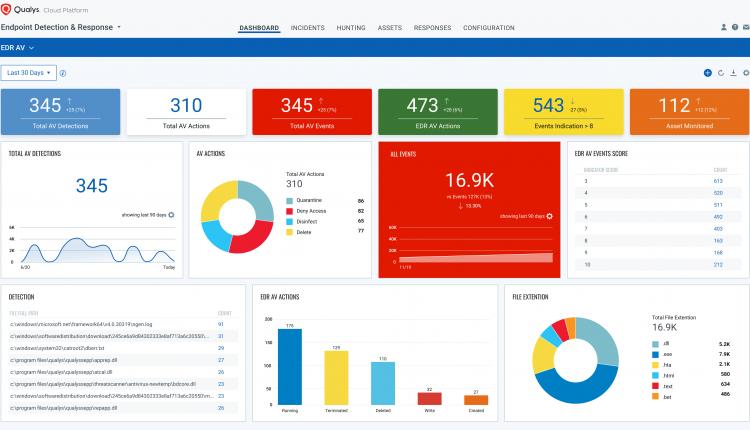Click the Delete legend color swatch
This screenshot has height=430, width=750.
click(x=289, y=232)
